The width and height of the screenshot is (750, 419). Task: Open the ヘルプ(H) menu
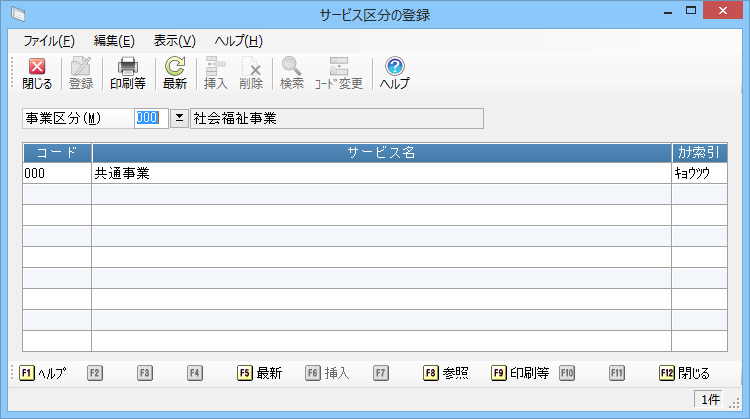click(238, 41)
